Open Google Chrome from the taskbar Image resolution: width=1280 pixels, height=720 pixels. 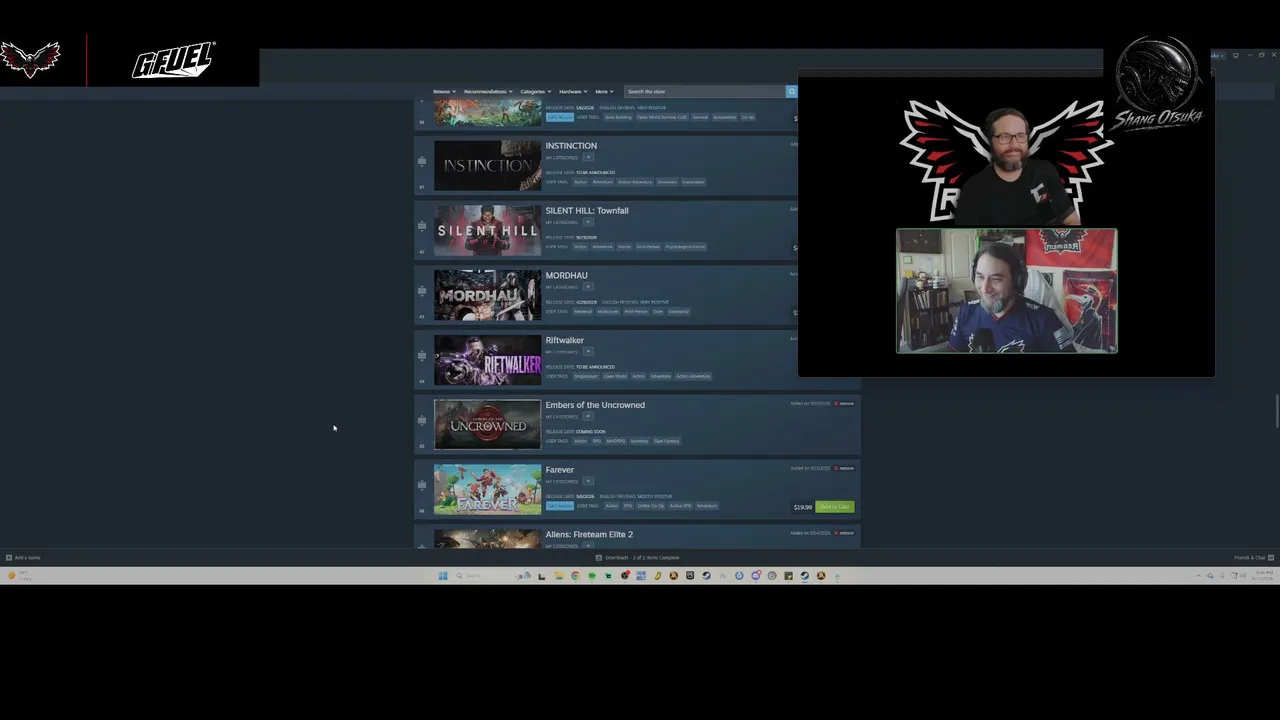click(x=575, y=576)
